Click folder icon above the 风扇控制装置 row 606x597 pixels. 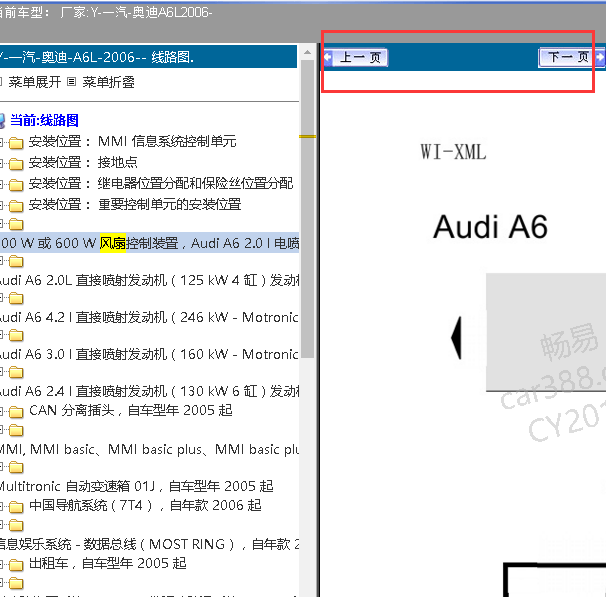coord(16,224)
